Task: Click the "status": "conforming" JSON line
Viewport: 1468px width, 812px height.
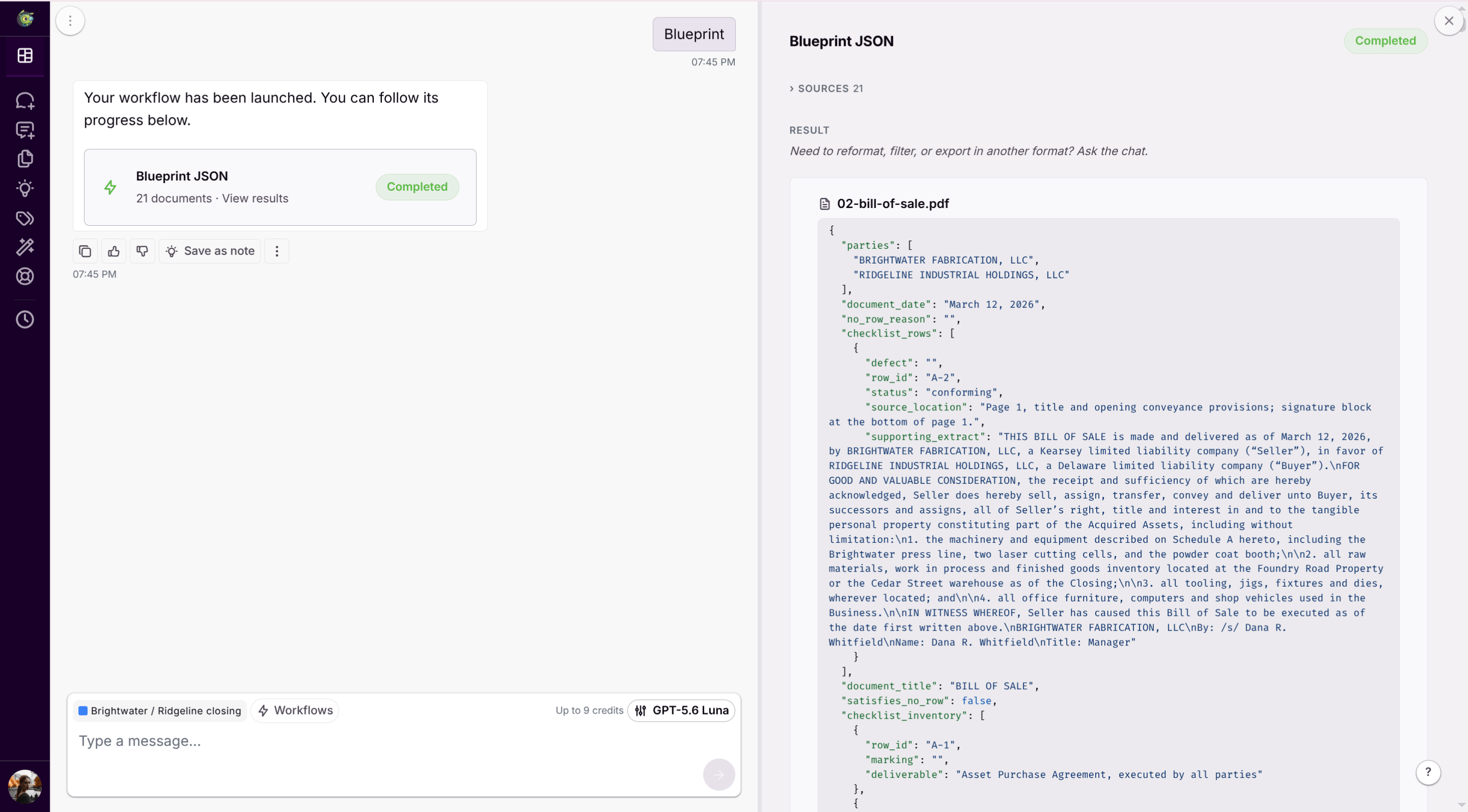Action: [934, 392]
